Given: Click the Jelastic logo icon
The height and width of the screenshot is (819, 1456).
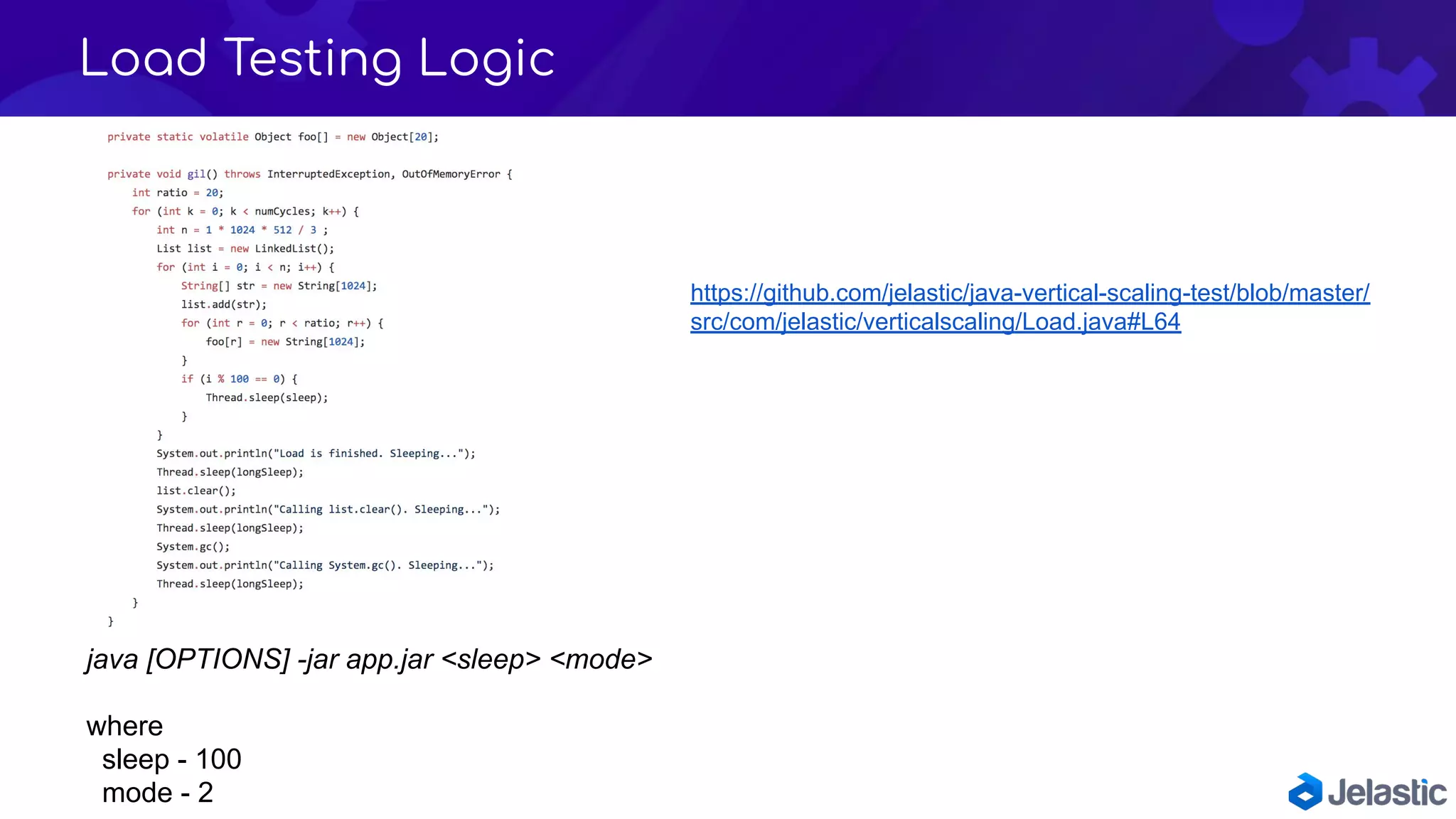Looking at the screenshot, I should point(1305,791).
